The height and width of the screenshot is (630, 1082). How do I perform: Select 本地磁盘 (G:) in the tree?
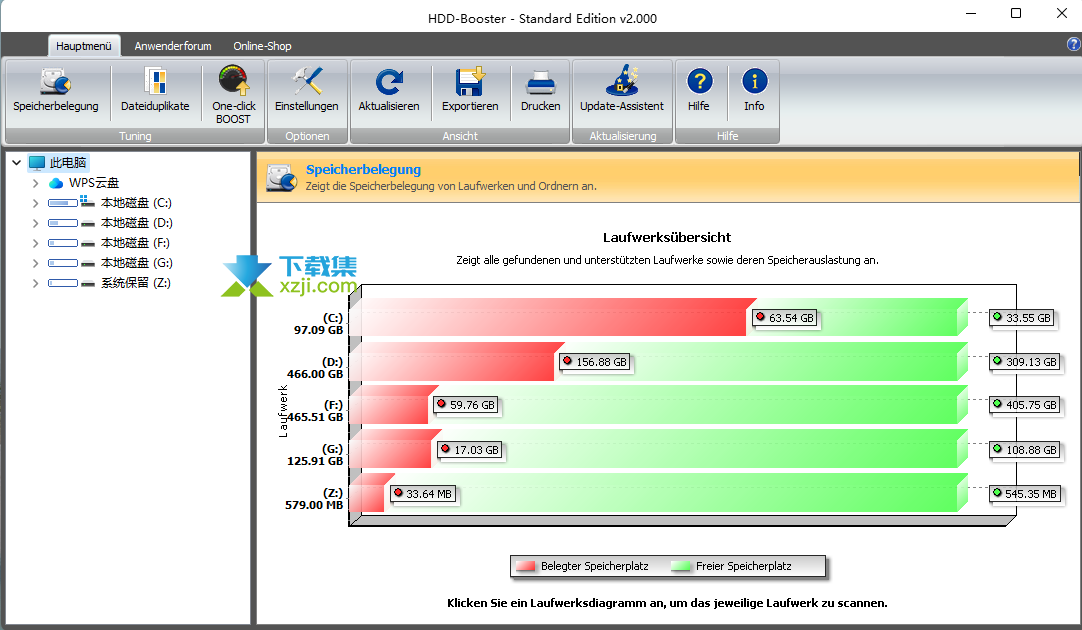137,263
